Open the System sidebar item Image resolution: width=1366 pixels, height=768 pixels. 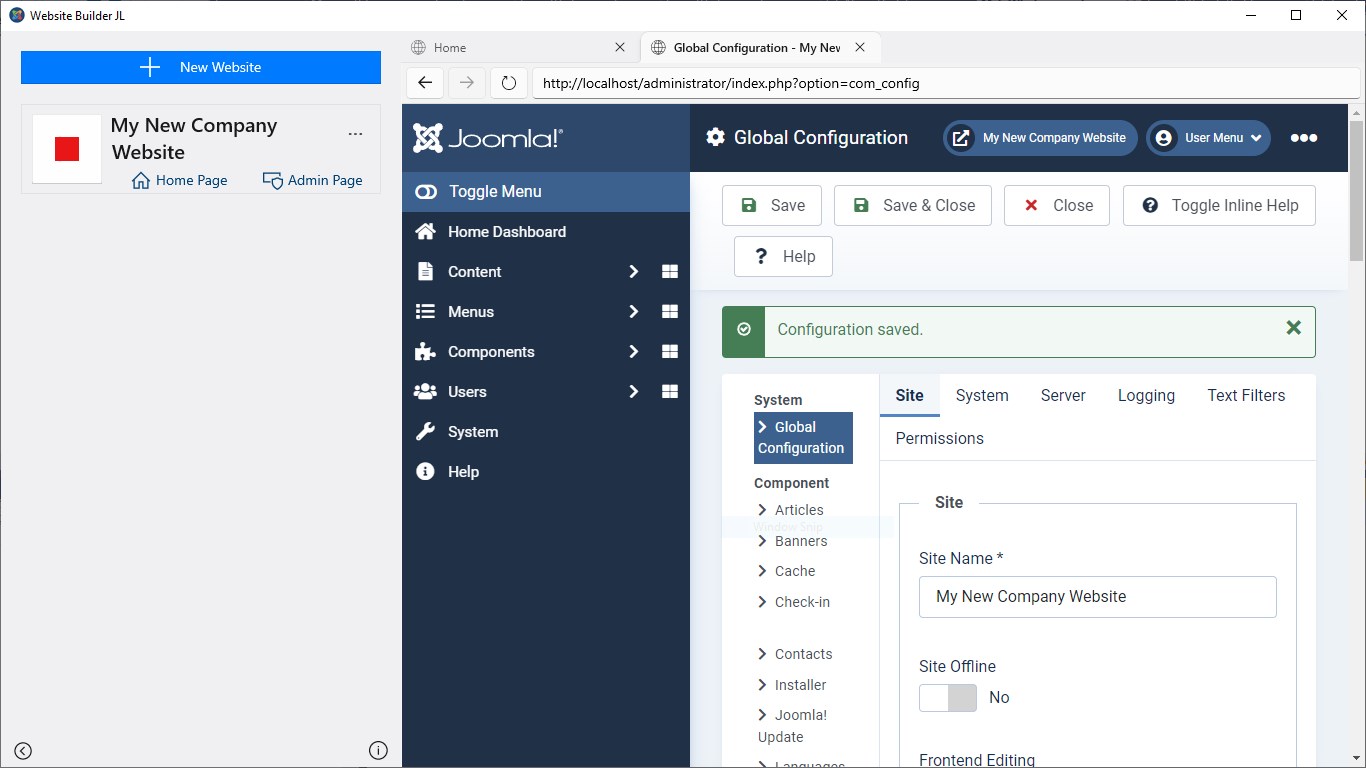coord(546,432)
